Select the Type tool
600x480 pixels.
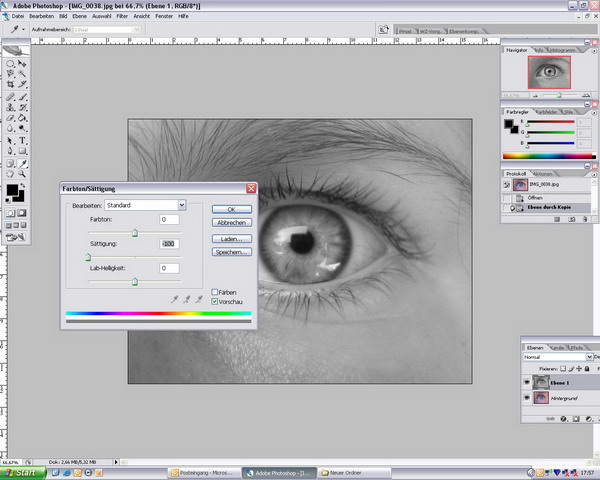point(22,141)
